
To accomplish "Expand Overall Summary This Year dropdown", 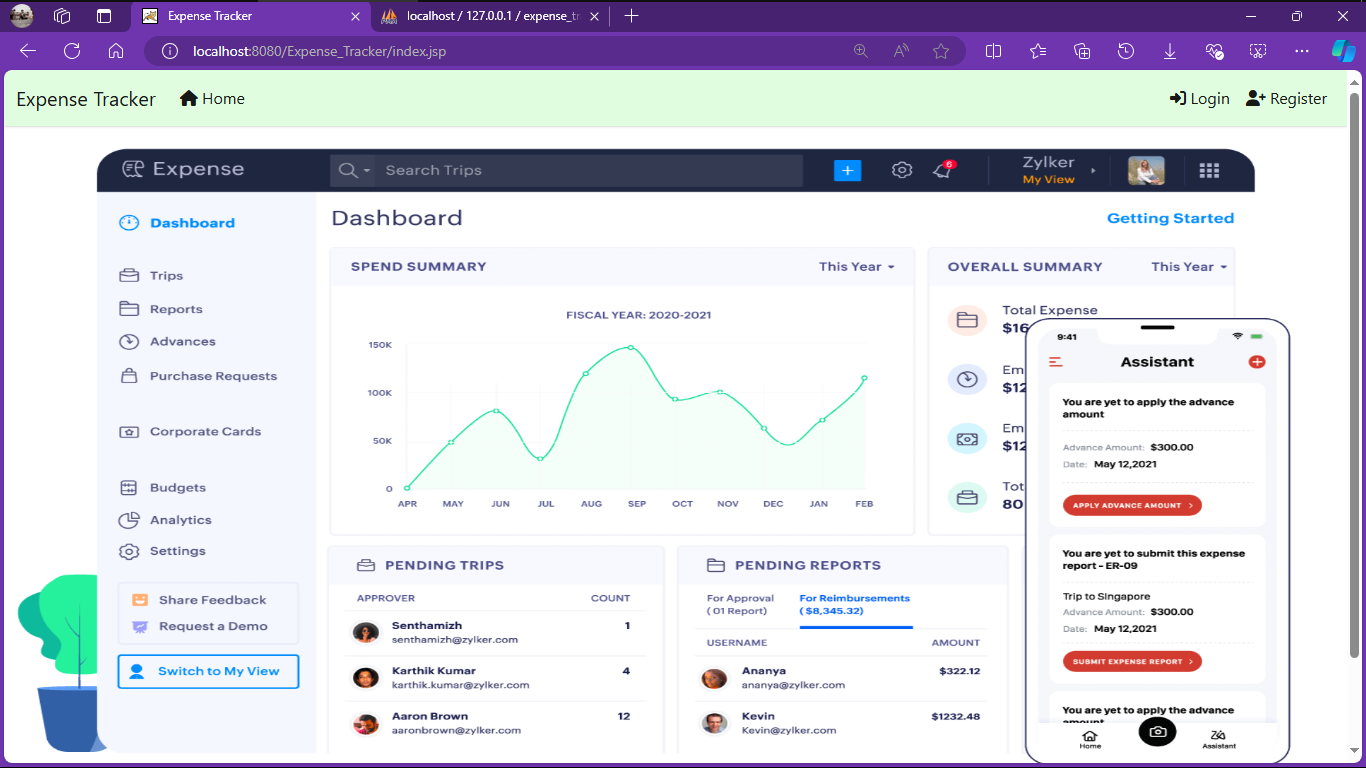I will [x=1188, y=267].
